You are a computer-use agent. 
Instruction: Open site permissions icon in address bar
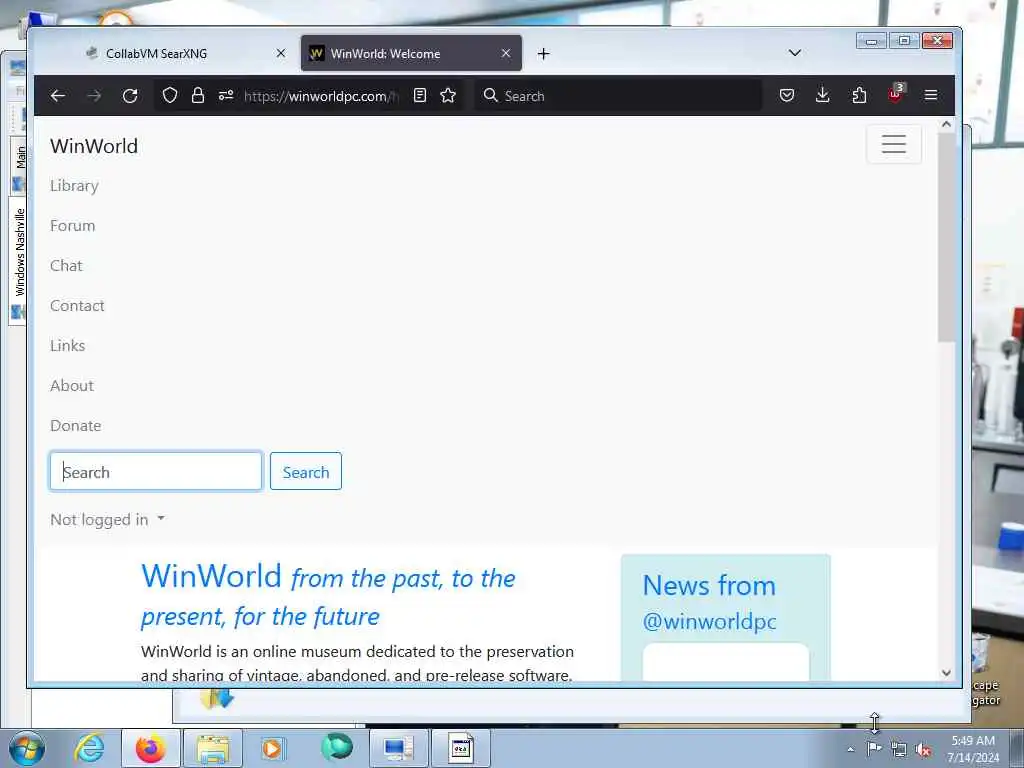click(x=226, y=96)
